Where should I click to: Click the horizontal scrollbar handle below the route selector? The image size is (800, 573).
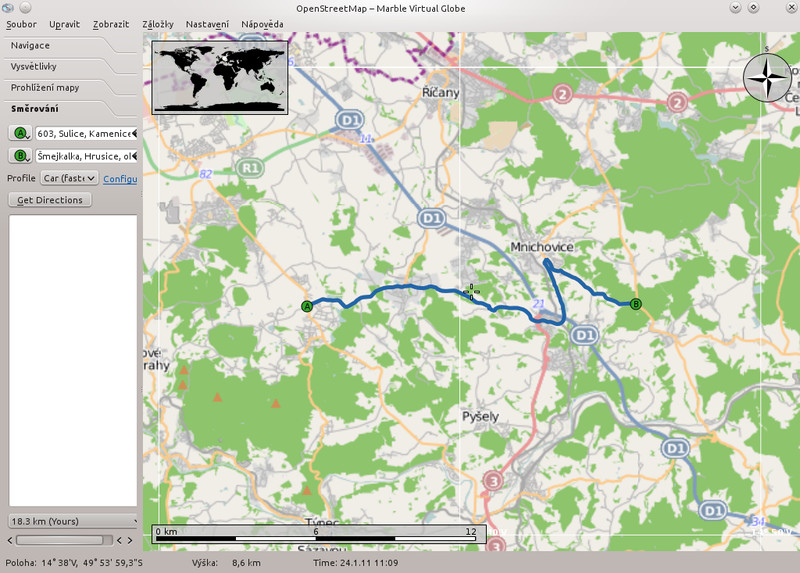click(60, 540)
